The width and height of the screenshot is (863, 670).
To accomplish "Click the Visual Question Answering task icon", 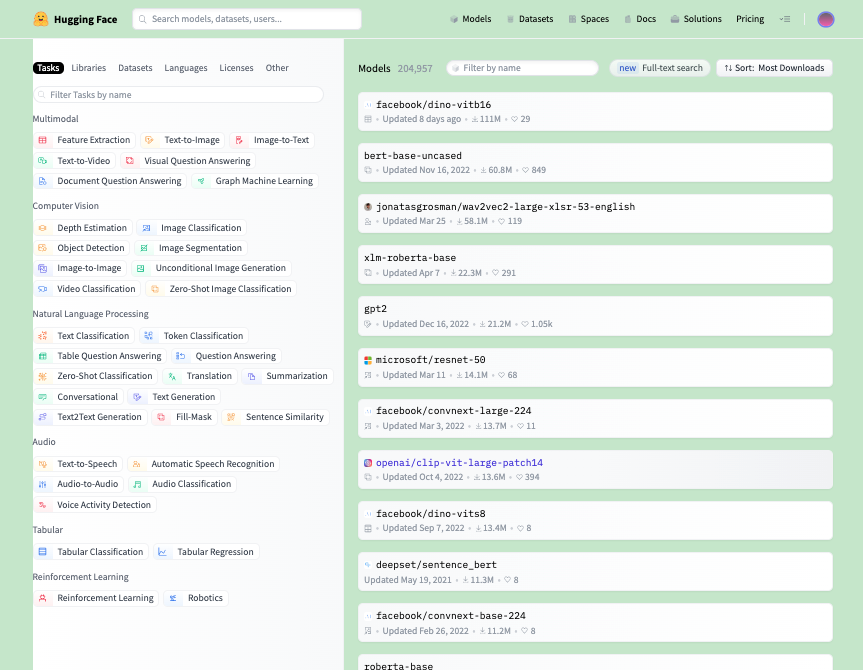I will point(129,161).
